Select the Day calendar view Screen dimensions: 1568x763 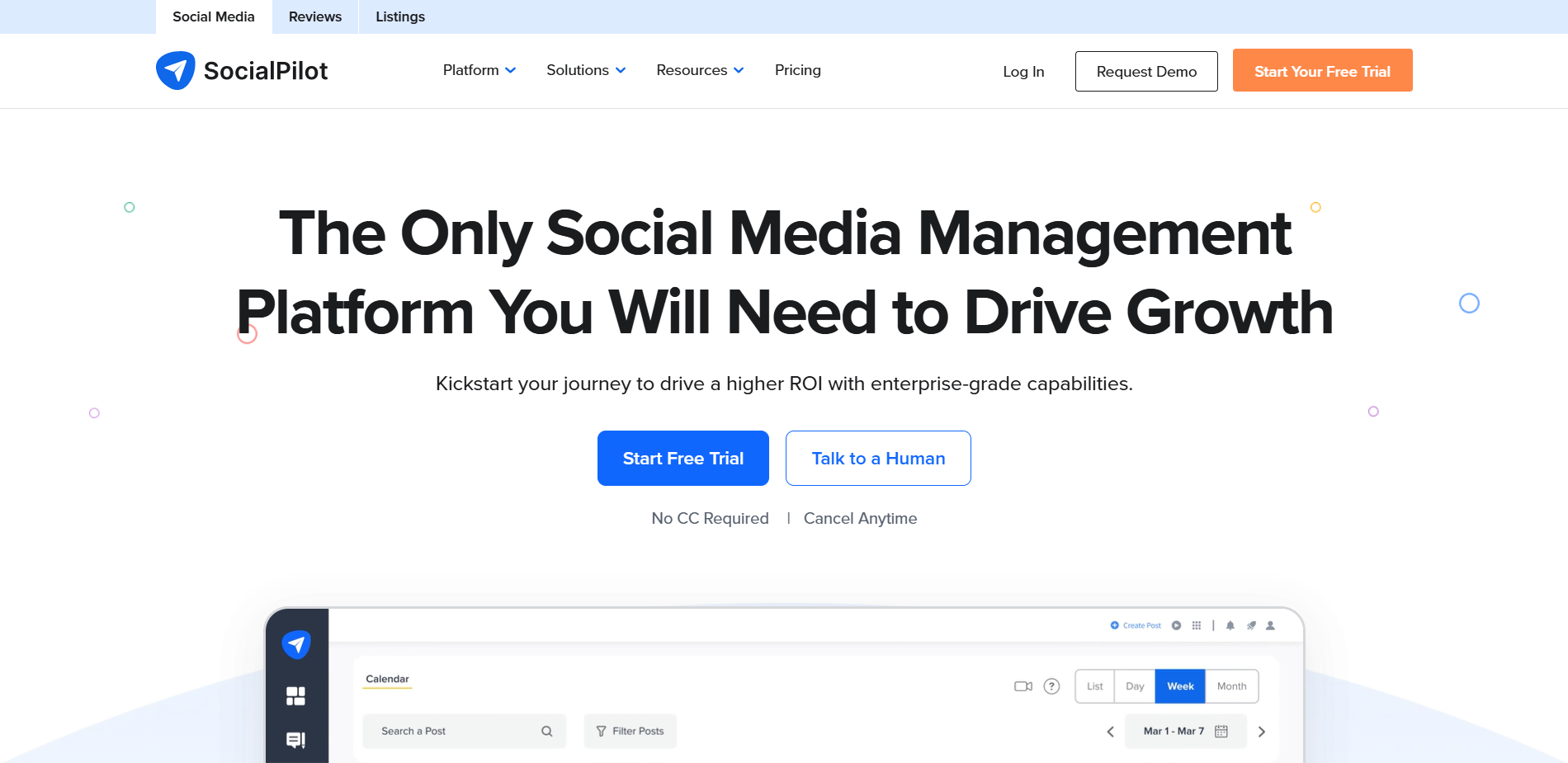coord(1135,686)
